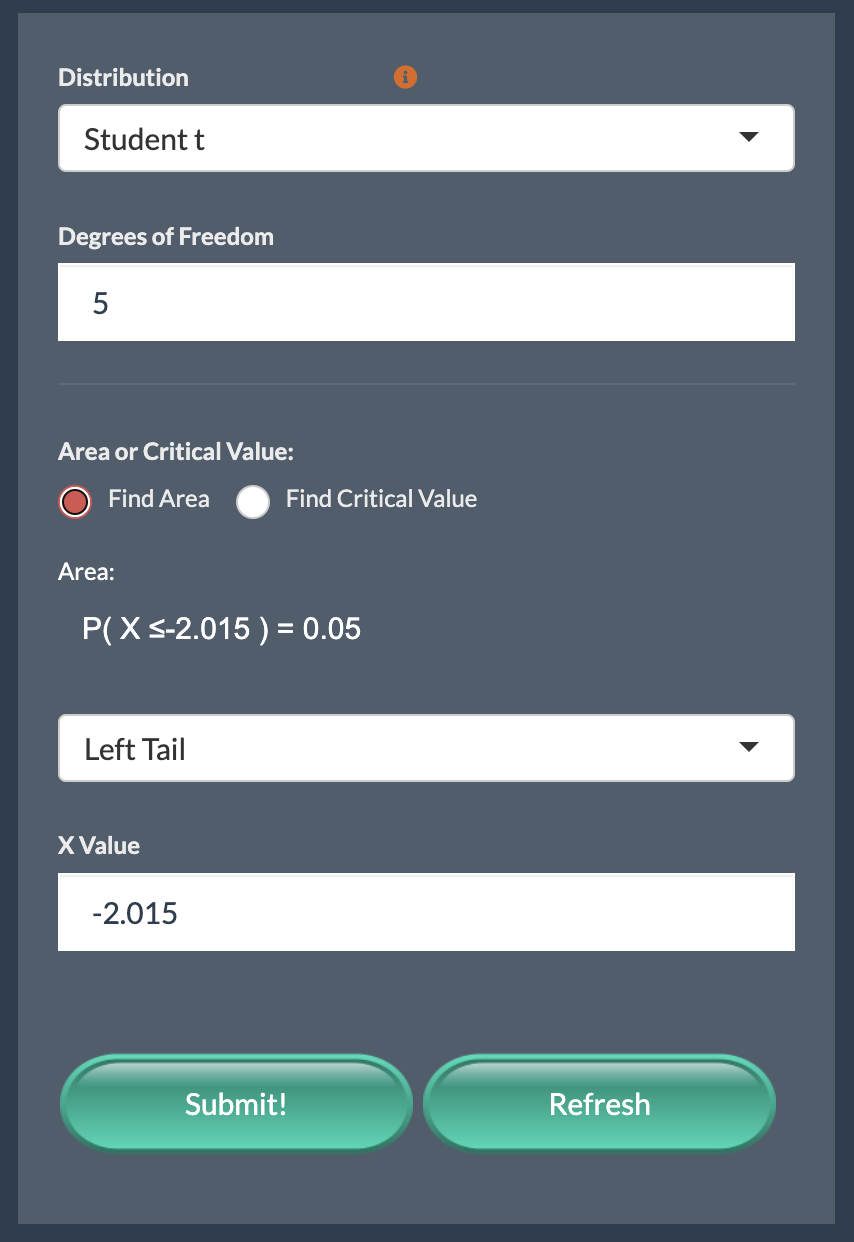The image size is (854, 1242).
Task: Click the Degrees of Freedom label
Action: tap(166, 237)
